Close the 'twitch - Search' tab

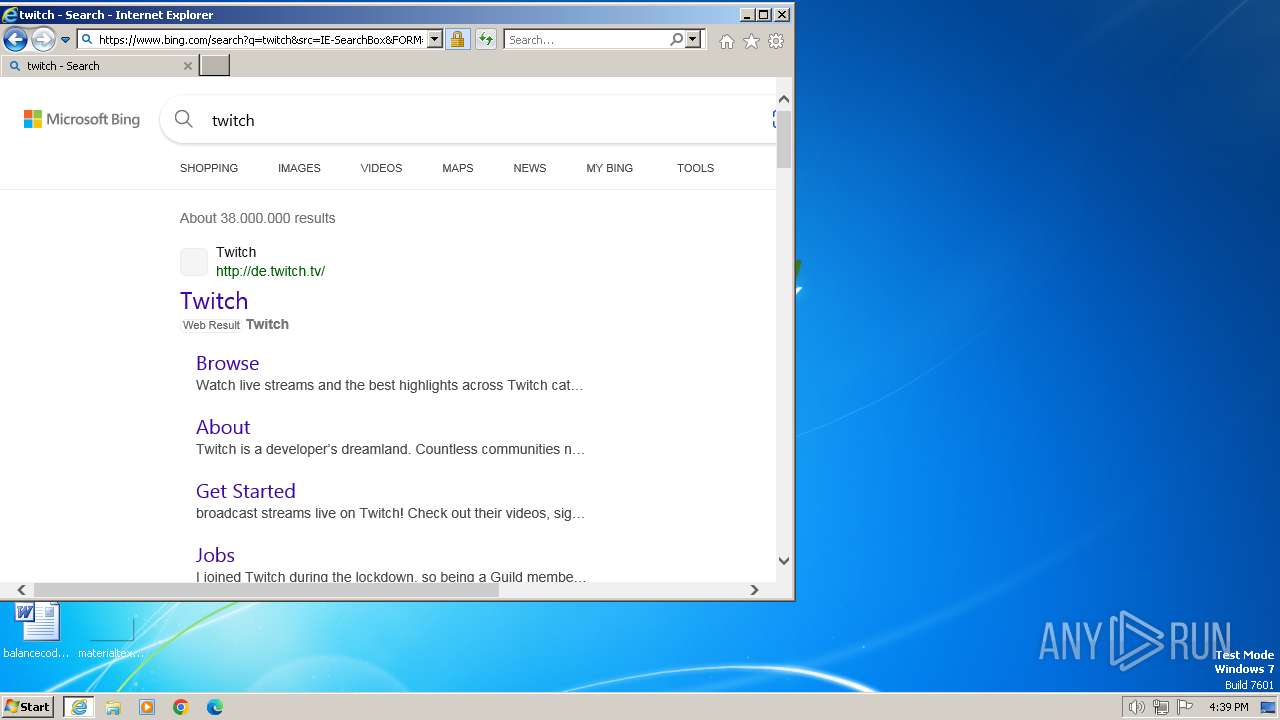pos(187,66)
